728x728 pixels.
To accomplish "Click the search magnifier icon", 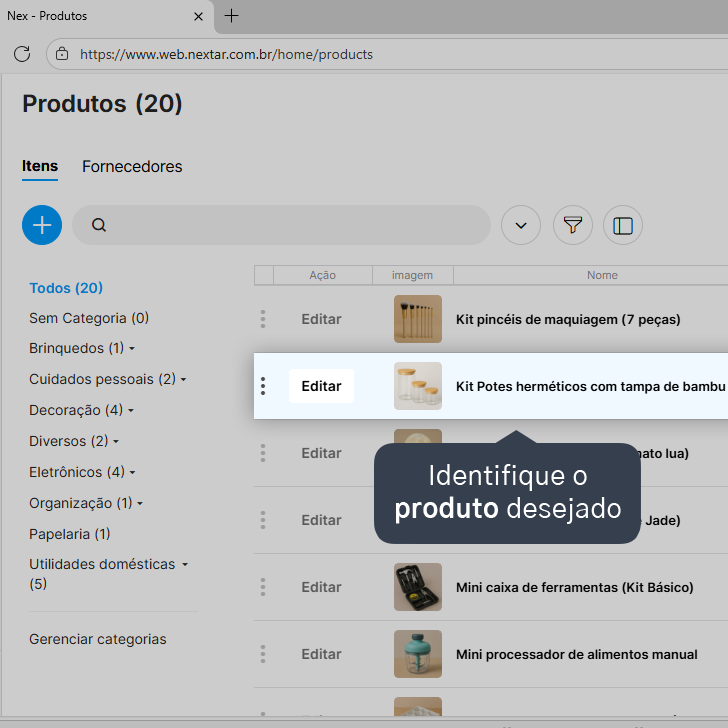I will point(99,225).
